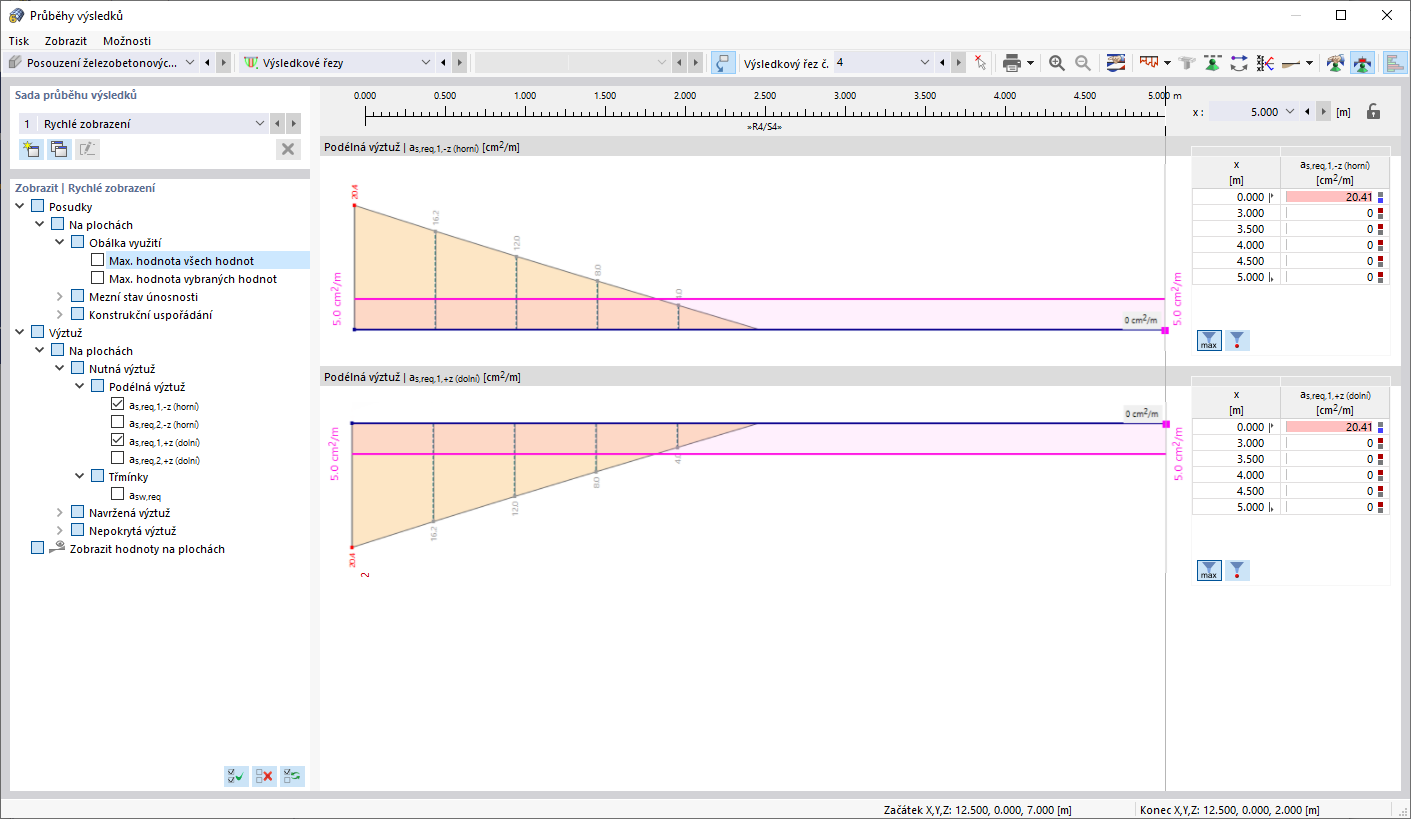Open the Zobrazit menu

pos(66,41)
